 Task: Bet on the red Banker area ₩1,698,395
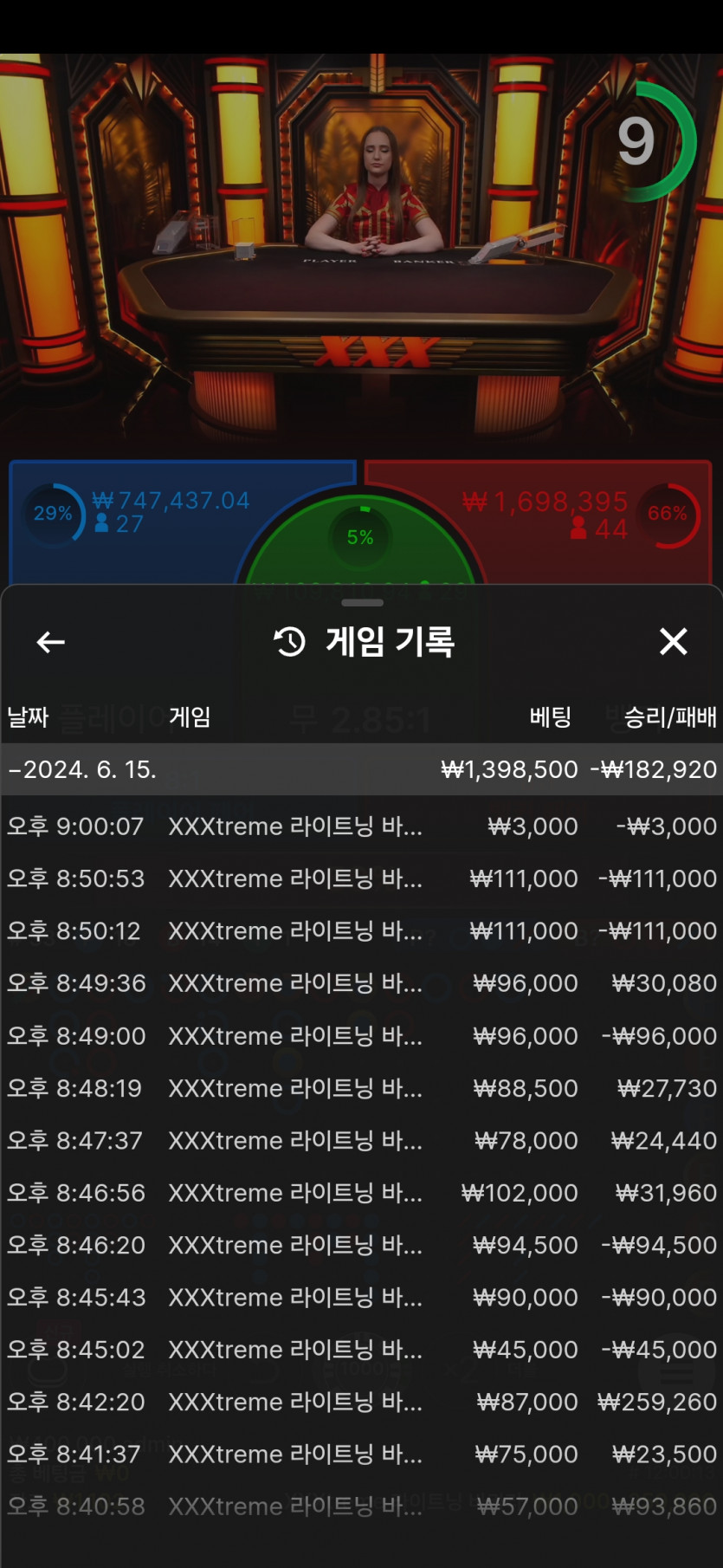pos(545,502)
